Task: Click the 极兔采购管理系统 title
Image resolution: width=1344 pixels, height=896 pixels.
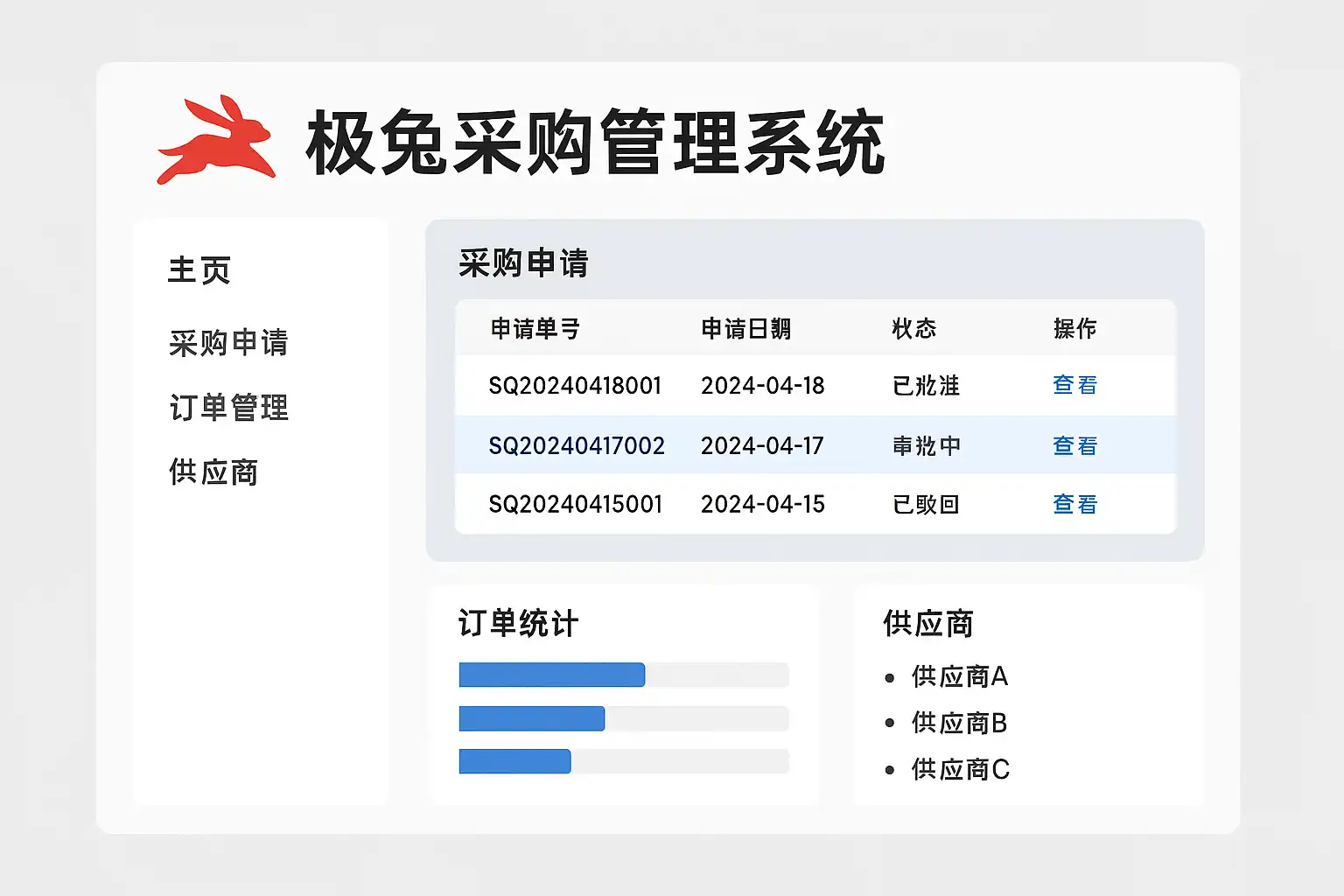Action: (595, 143)
